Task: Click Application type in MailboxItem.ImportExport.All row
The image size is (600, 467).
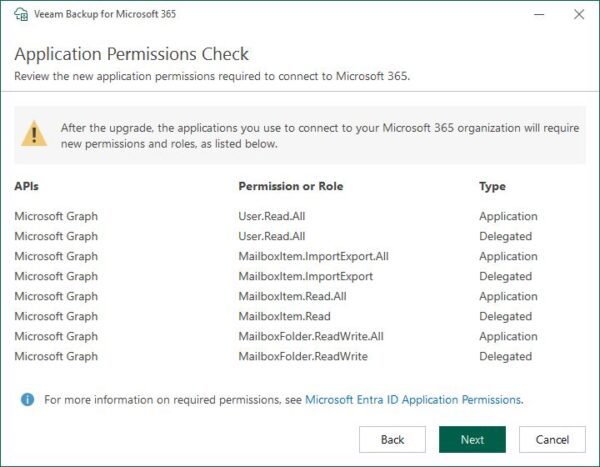Action: pos(508,256)
